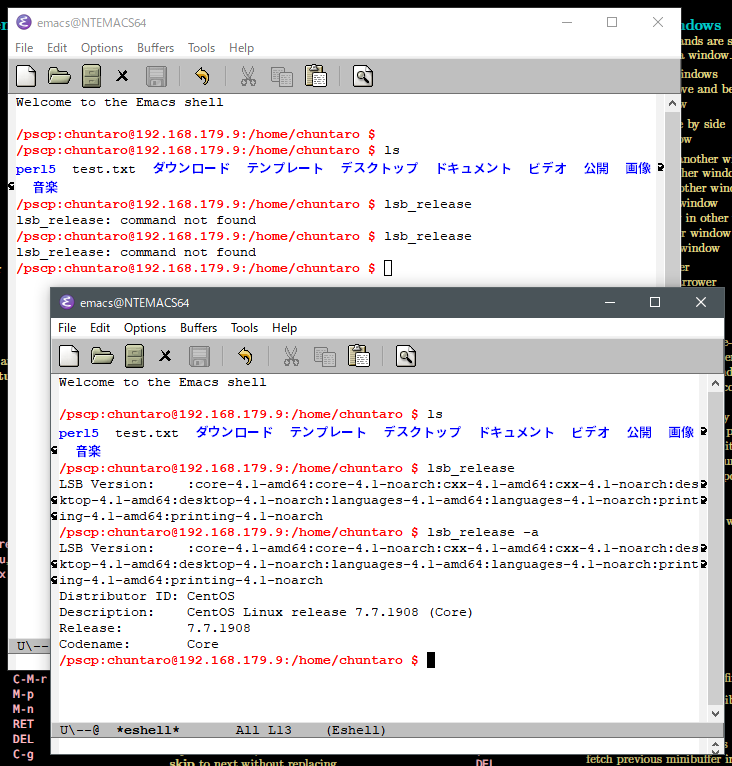Click scrollbar up arrow in front window
Image resolution: width=732 pixels, height=766 pixels.
715,383
